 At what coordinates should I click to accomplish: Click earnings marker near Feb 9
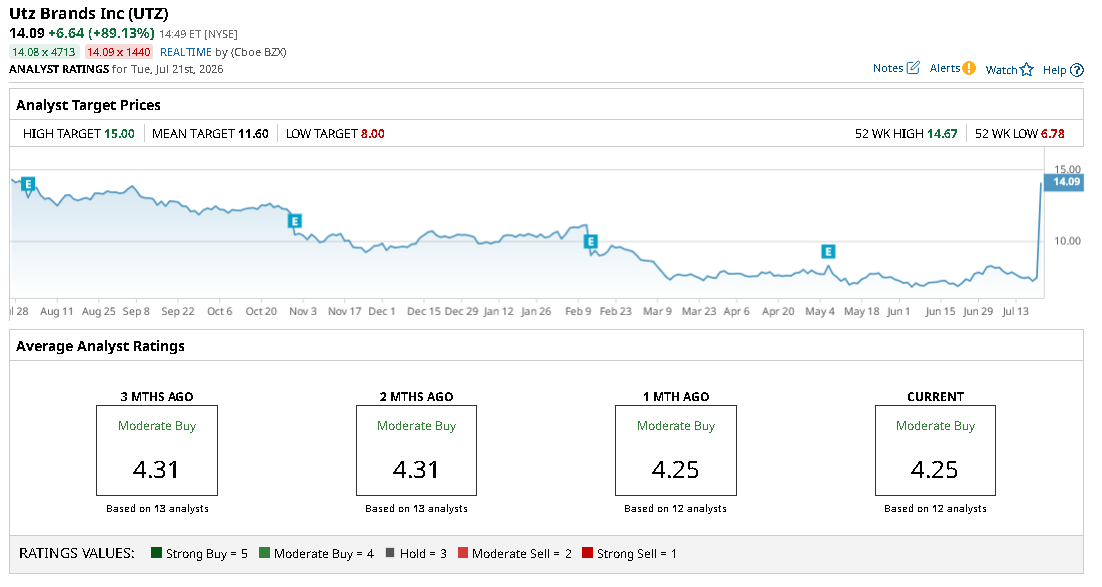click(590, 242)
